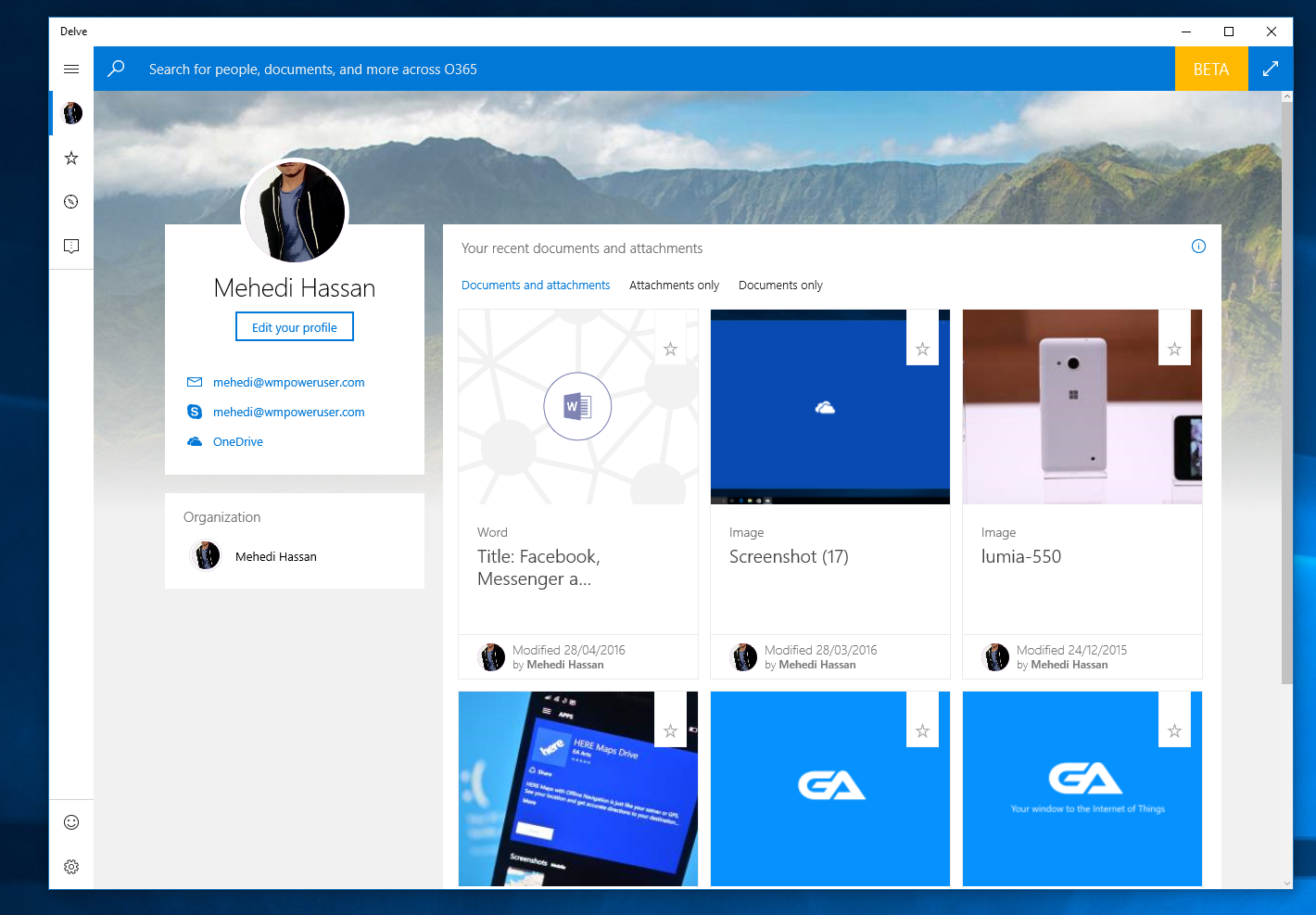This screenshot has width=1316, height=915.
Task: Favorite the lumia-550 card
Action: click(1174, 349)
